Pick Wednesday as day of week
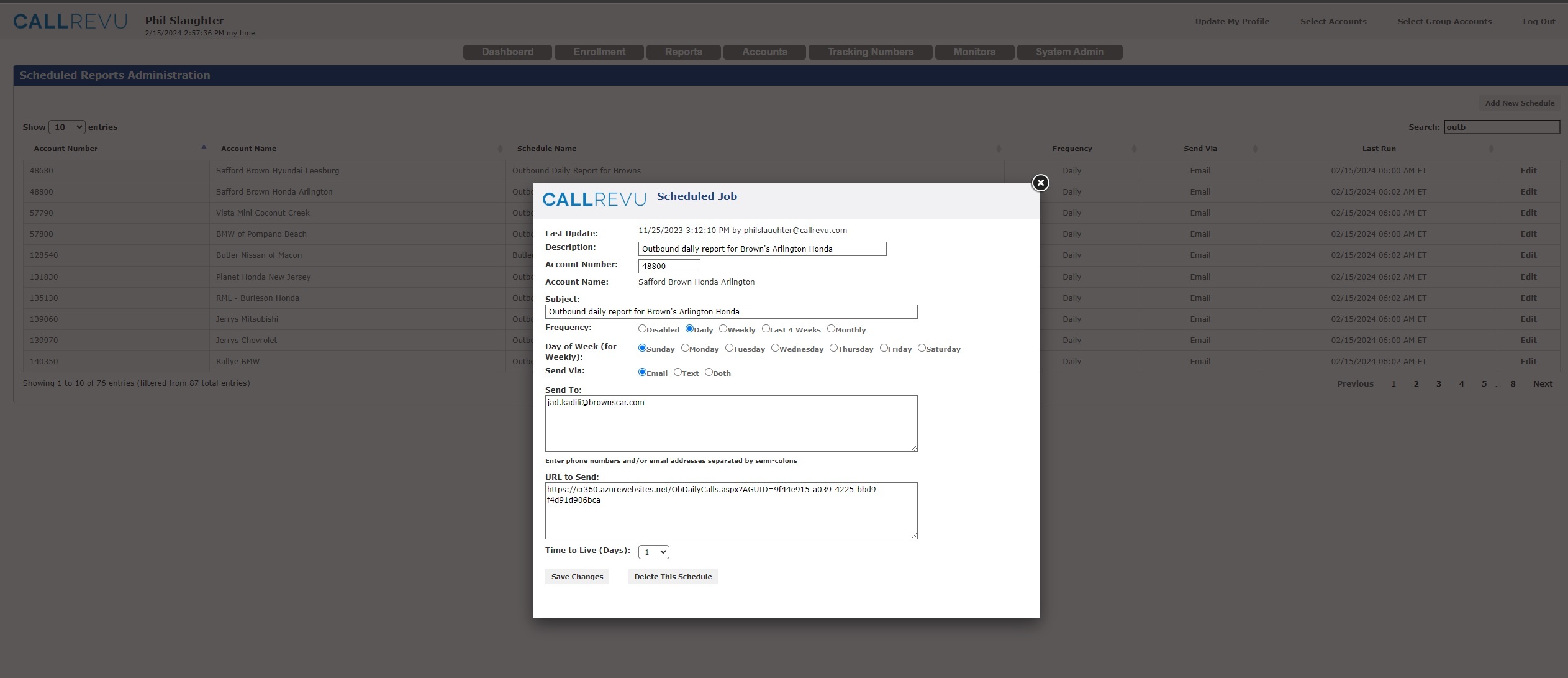The width and height of the screenshot is (1568, 678). pyautogui.click(x=775, y=348)
